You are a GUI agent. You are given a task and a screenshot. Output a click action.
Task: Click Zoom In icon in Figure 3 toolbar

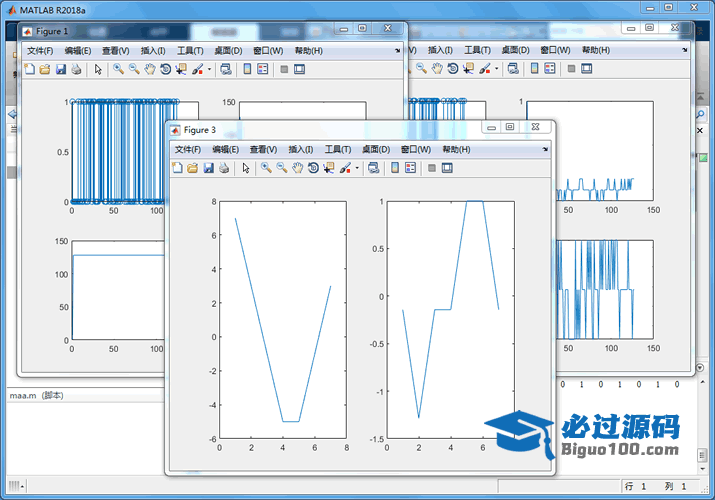tap(266, 168)
